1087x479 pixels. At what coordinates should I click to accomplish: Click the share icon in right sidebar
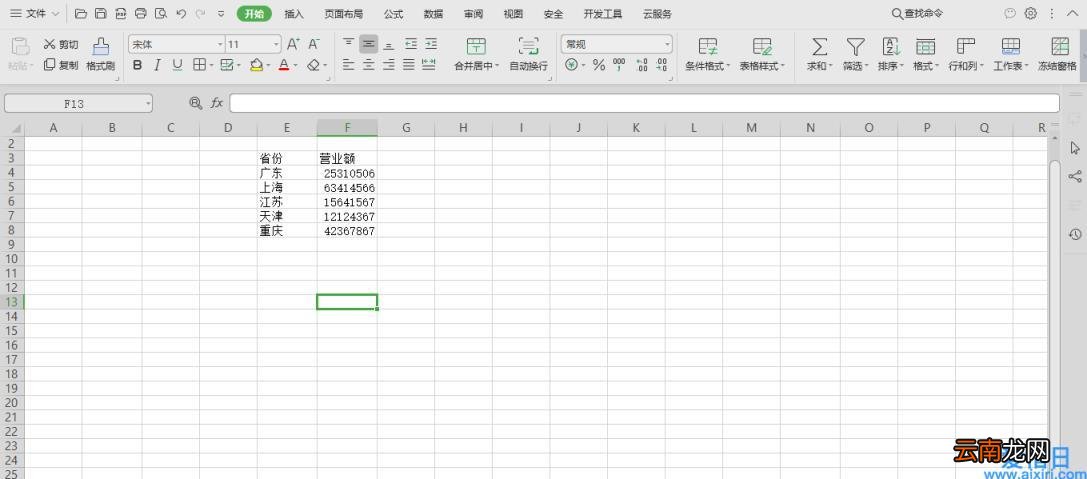point(1075,176)
